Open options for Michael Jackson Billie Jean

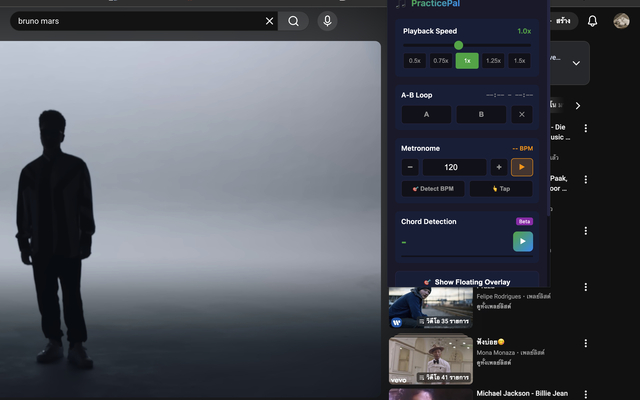[586, 394]
